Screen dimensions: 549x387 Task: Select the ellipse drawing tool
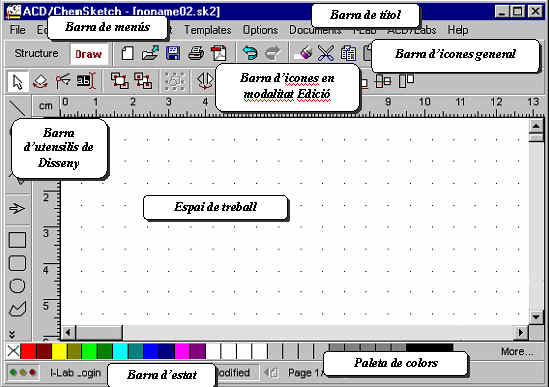(x=17, y=286)
